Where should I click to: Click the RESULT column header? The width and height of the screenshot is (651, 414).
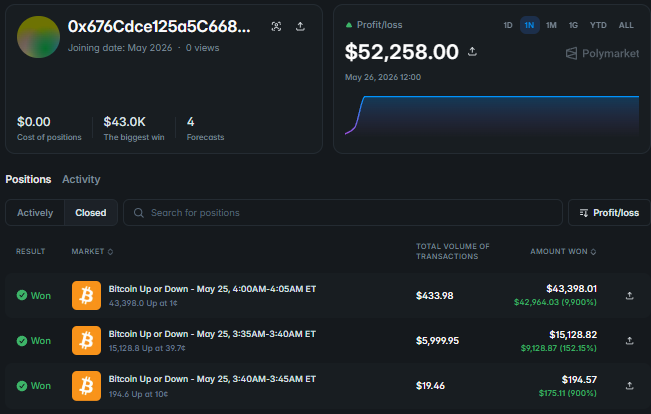[x=30, y=252]
